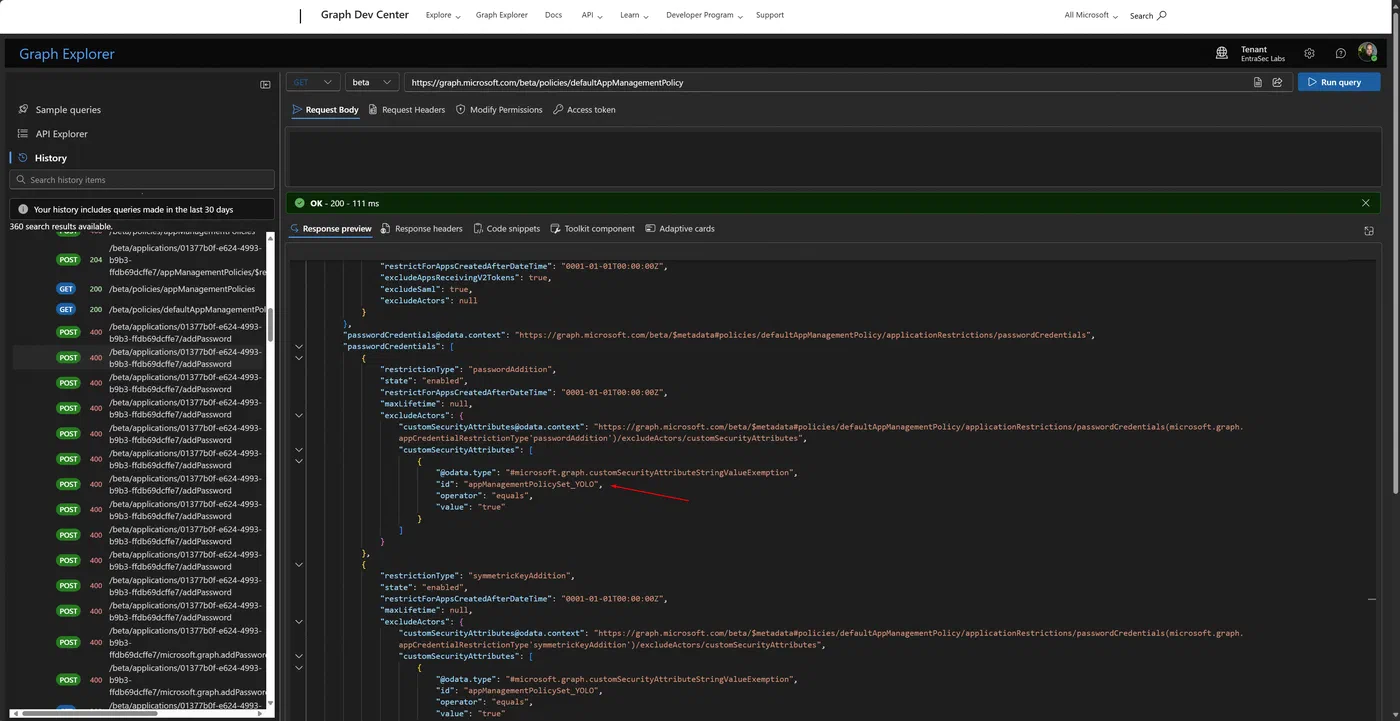Click the "appManagementPolicySet_YOLO" value under passwordAddition
The image size is (1400, 721).
tap(533, 484)
